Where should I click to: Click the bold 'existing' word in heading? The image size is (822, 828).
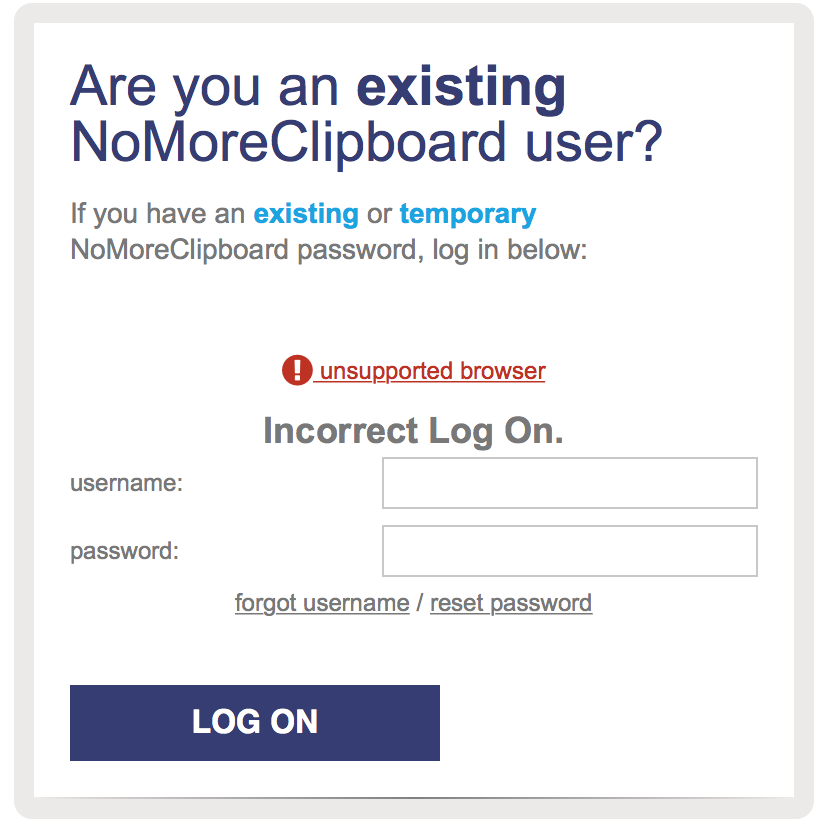tap(461, 87)
